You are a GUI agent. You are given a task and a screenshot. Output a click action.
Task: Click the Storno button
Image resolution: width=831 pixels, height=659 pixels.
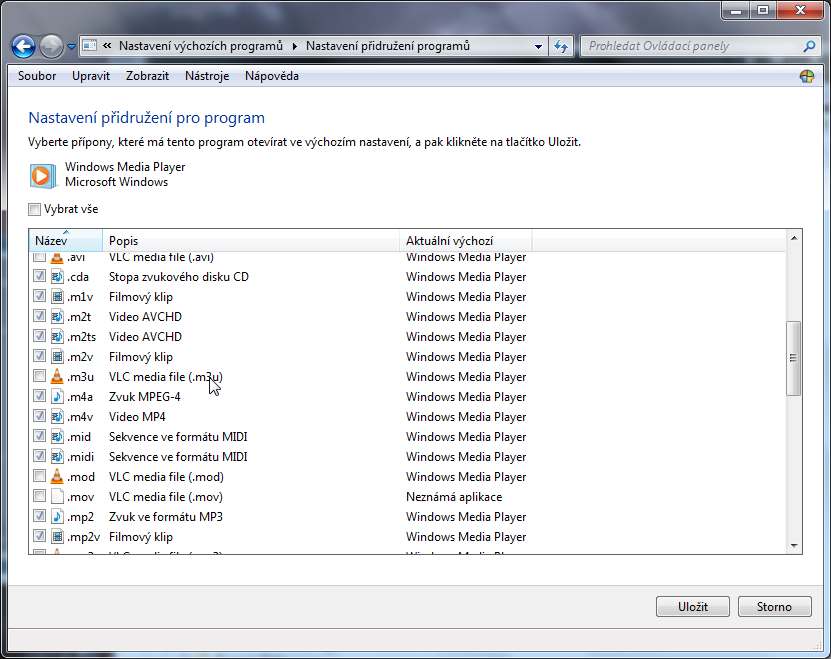pyautogui.click(x=774, y=607)
